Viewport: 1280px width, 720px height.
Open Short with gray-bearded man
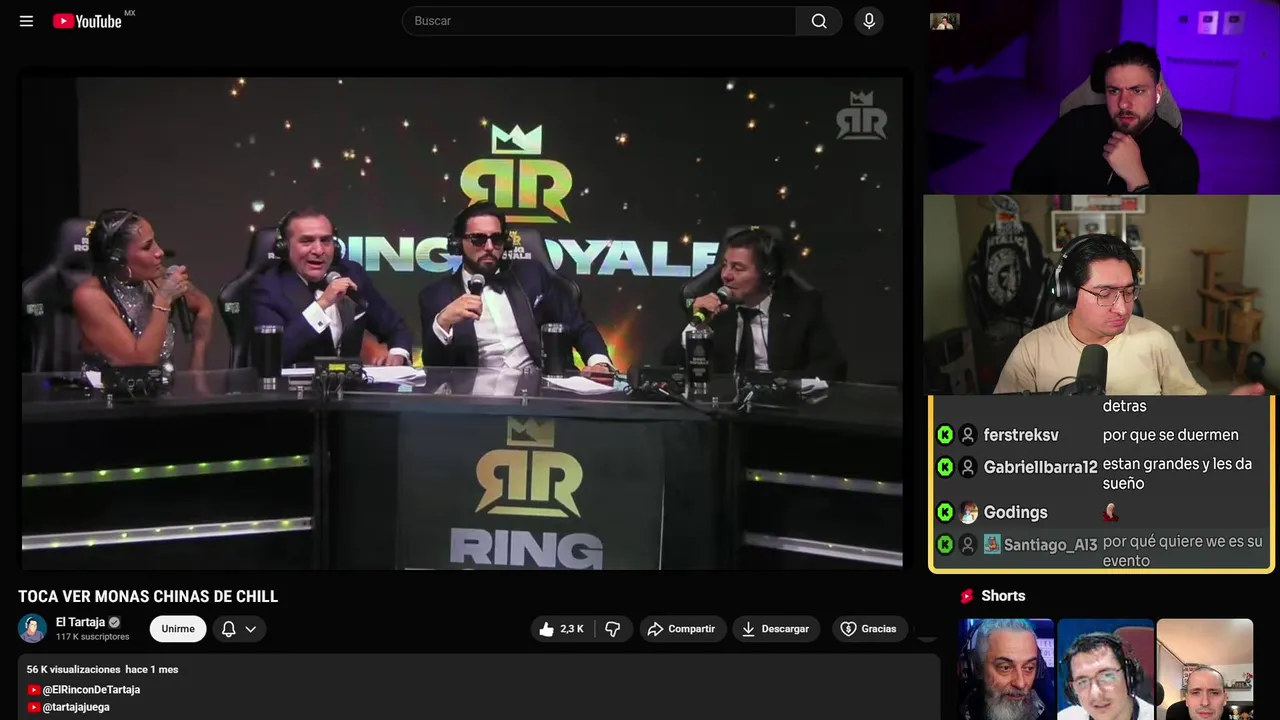coord(1006,669)
